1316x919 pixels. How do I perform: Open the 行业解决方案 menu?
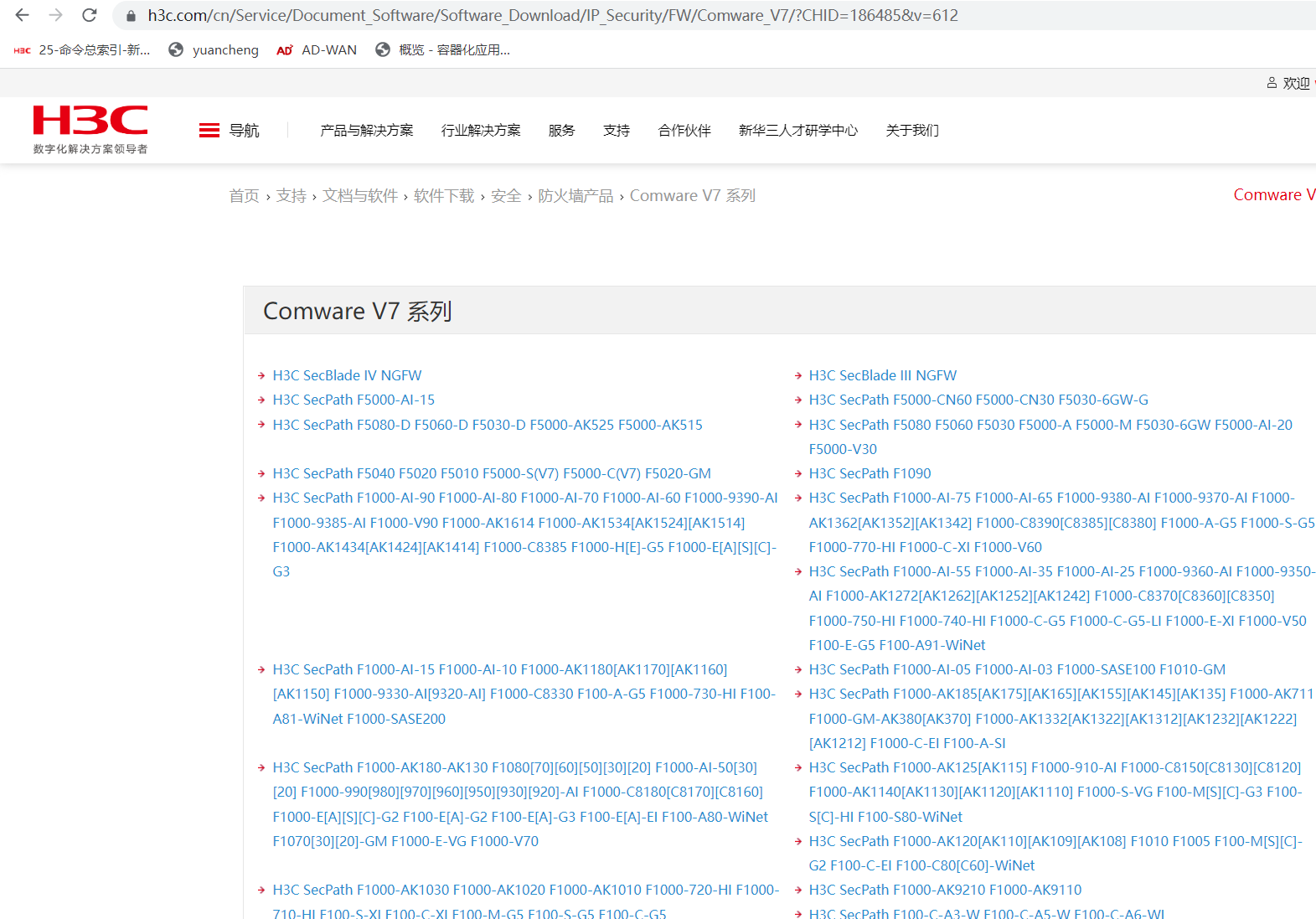[481, 130]
